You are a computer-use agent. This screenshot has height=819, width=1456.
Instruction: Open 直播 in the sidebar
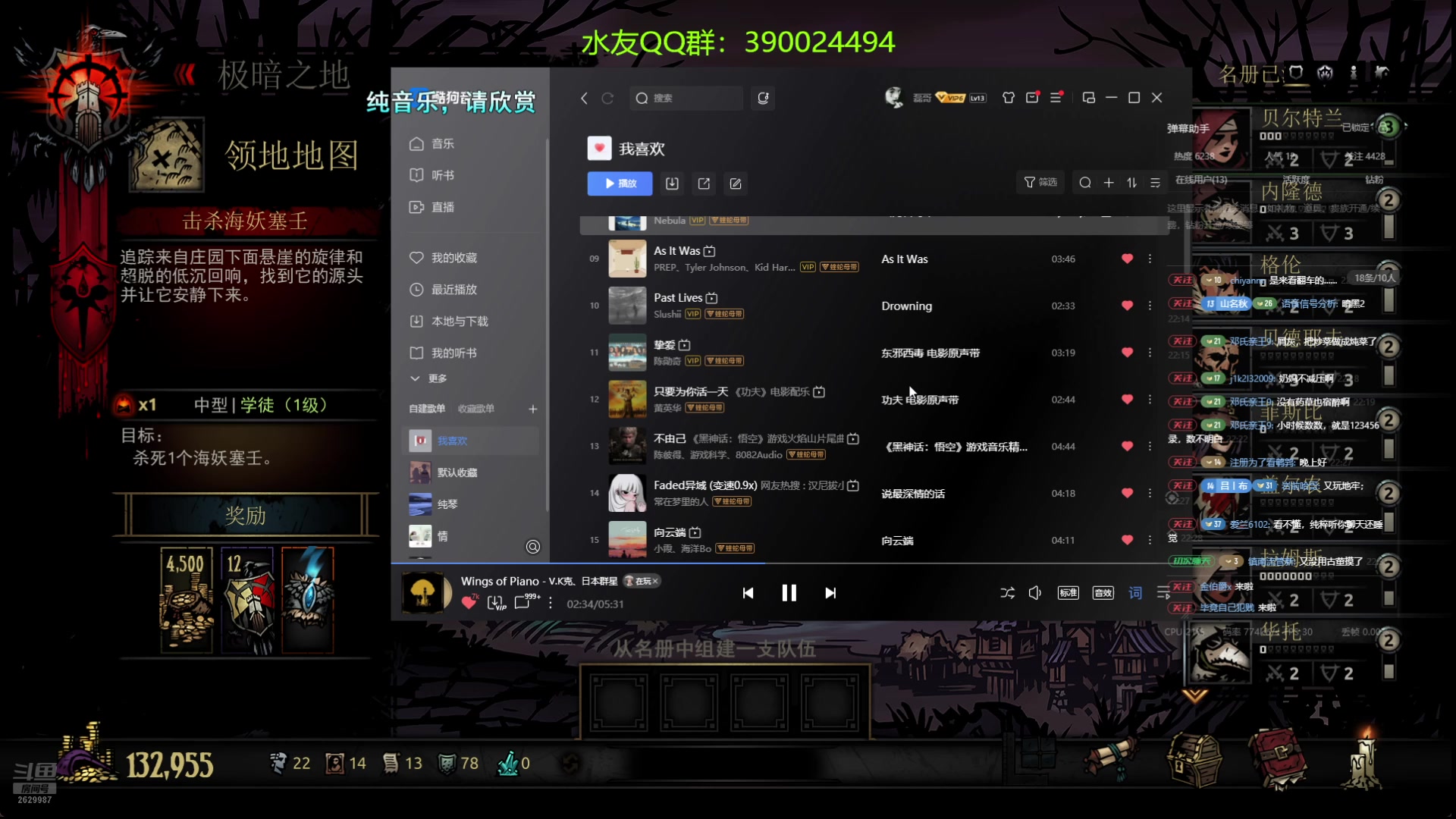pyautogui.click(x=431, y=207)
